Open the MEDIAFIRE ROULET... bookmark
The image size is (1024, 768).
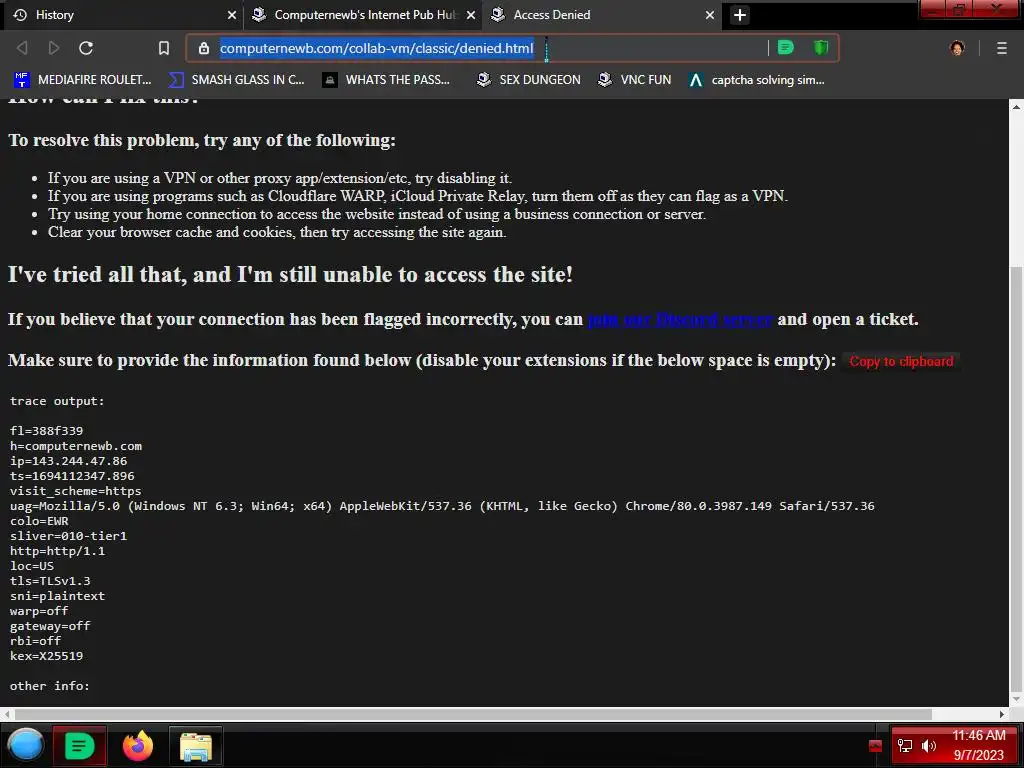click(82, 80)
